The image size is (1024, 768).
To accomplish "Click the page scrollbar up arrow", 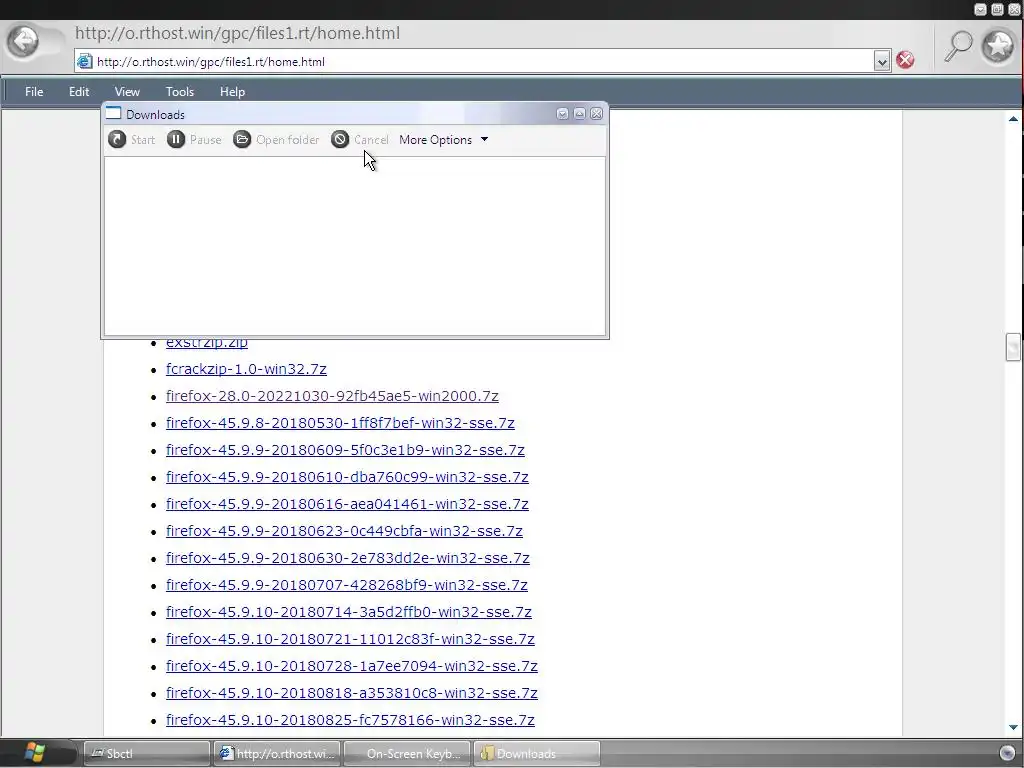I will [1013, 119].
